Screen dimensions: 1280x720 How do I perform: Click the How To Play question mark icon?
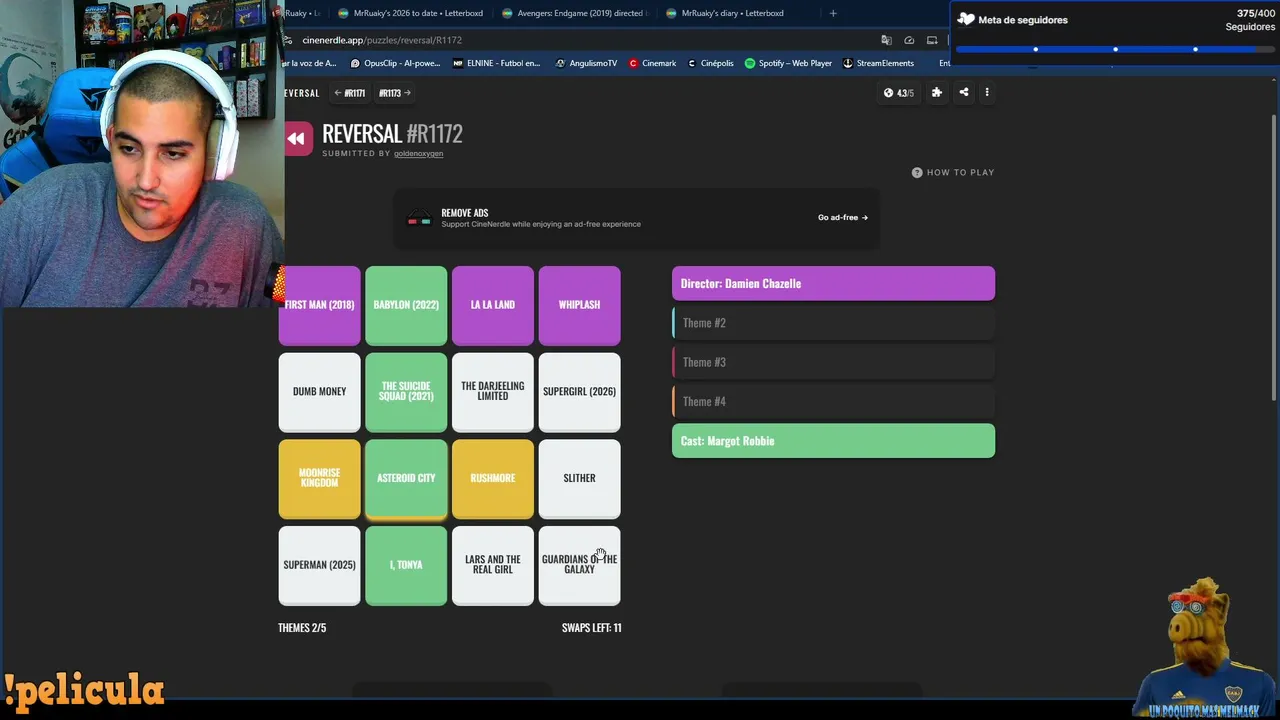(x=917, y=173)
